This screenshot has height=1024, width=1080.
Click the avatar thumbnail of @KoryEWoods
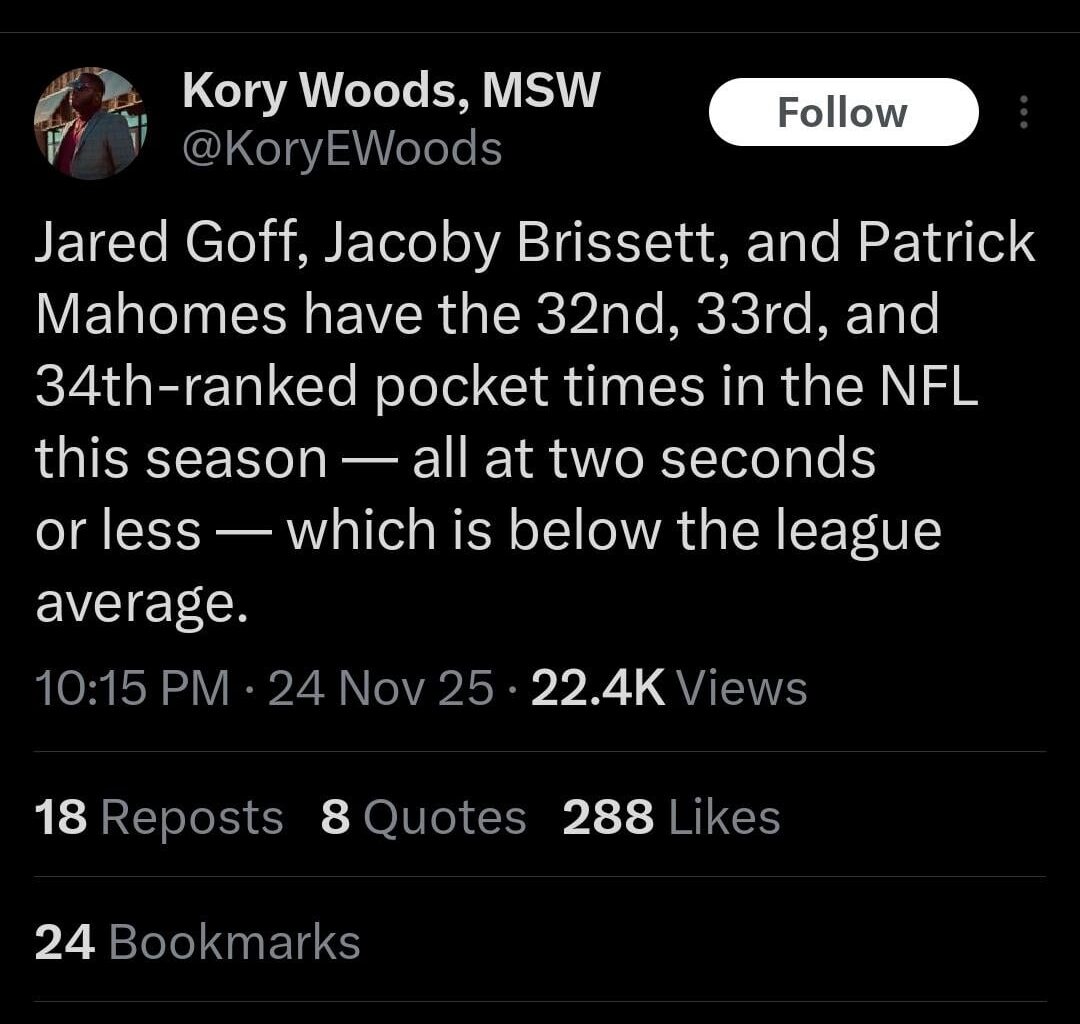tap(91, 120)
